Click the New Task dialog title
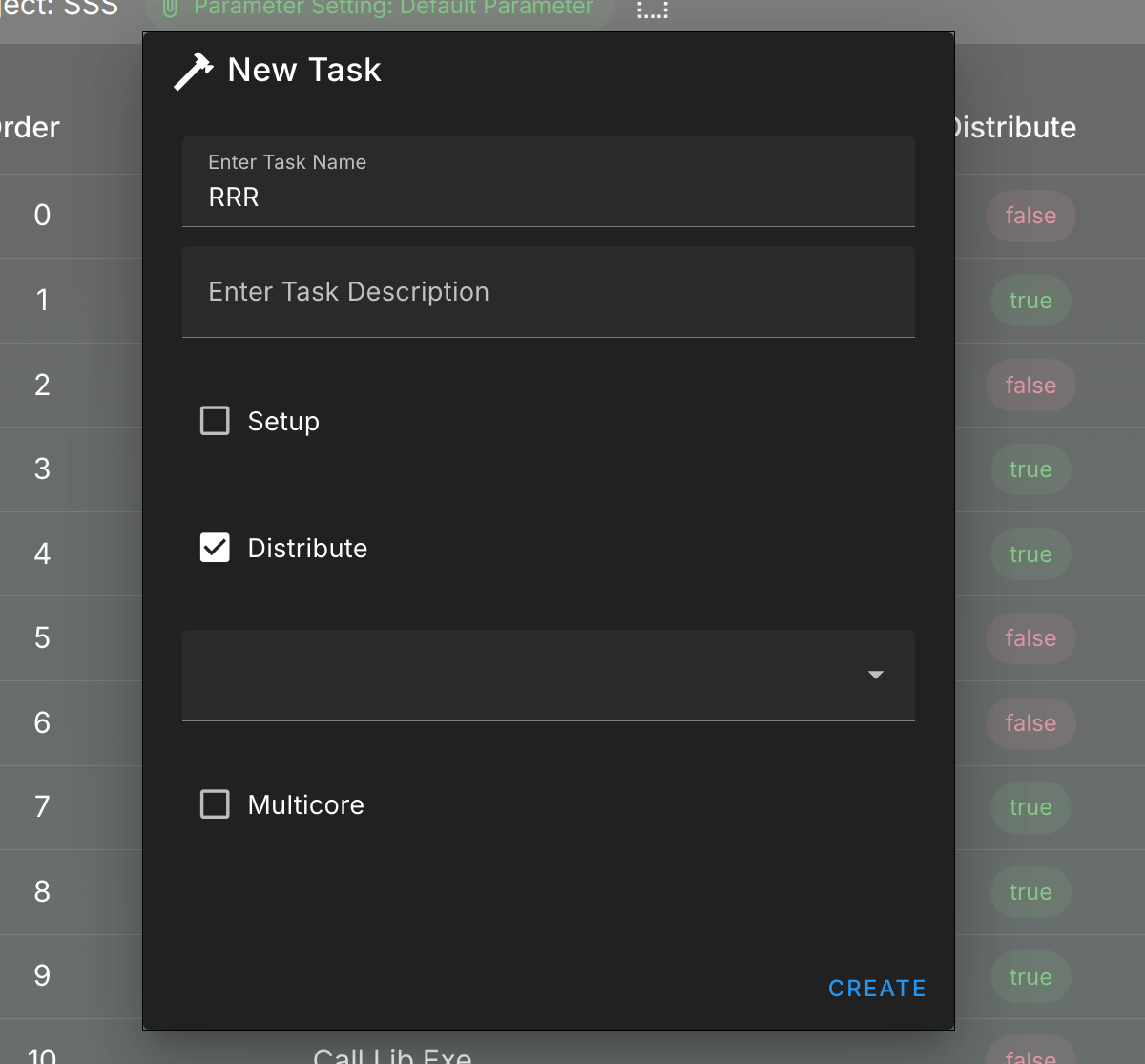 pos(304,70)
